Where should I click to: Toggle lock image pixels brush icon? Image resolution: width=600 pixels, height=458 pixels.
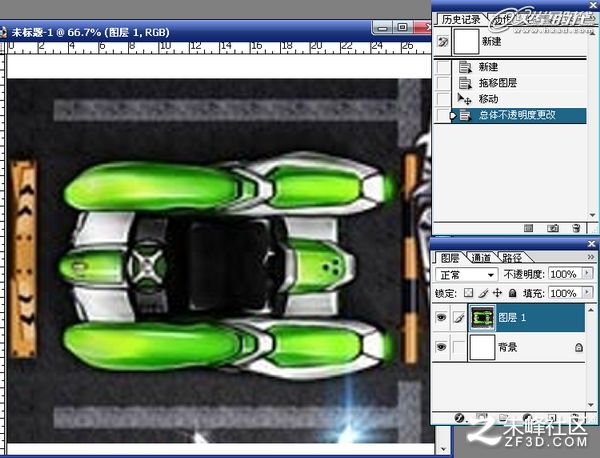click(483, 293)
